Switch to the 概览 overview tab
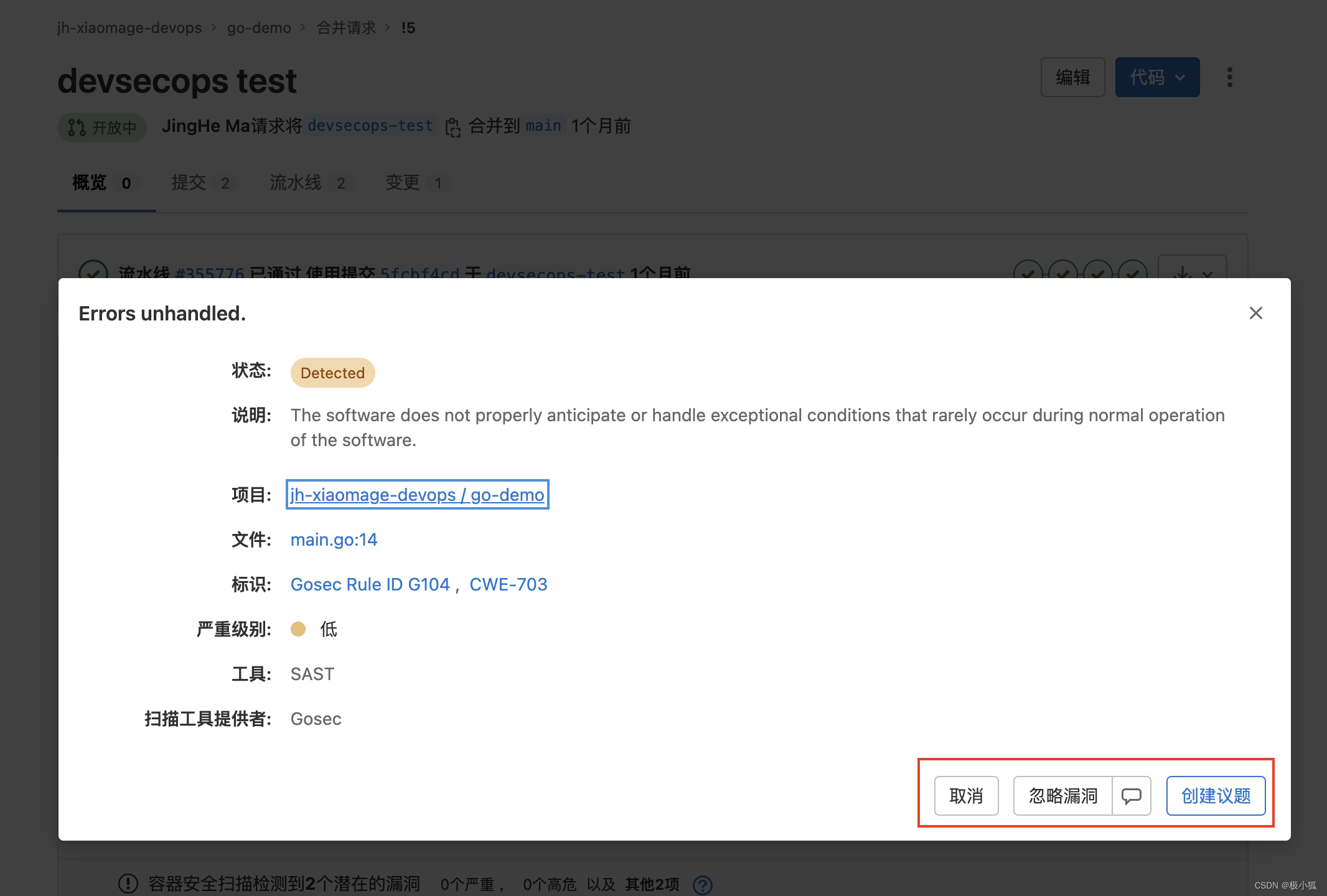Screen dimensions: 1327x896 pos(106,183)
